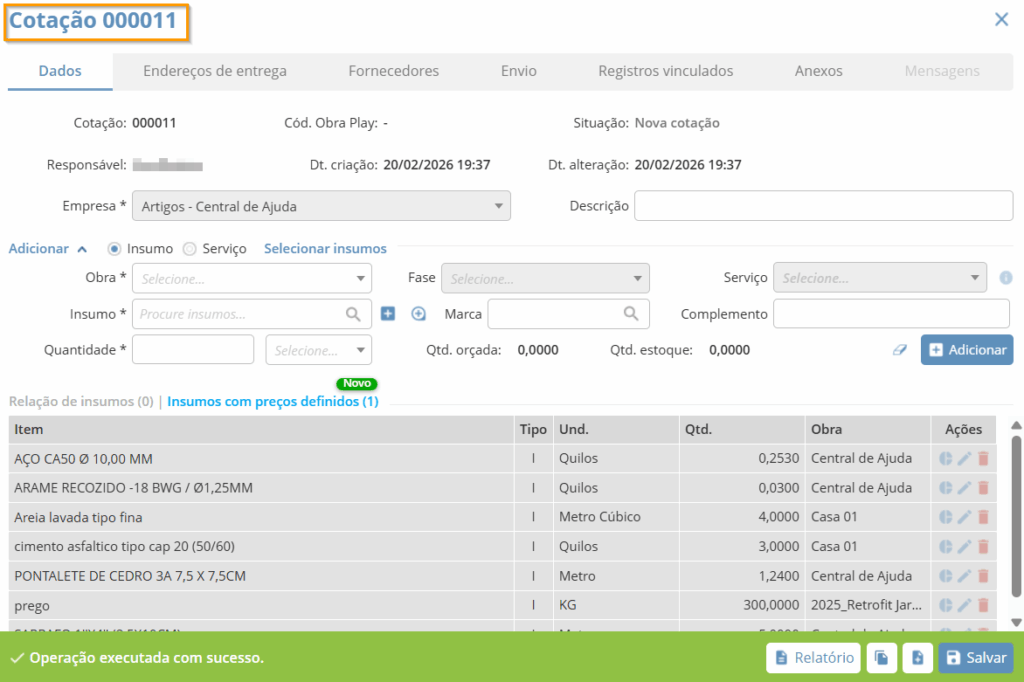Click the Descrição input field

point(823,206)
